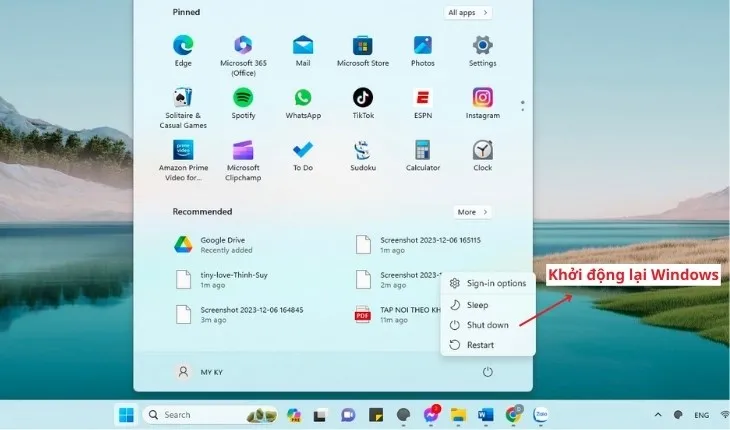Launch Instagram from pinned apps
This screenshot has height=430, width=730.
click(x=482, y=99)
